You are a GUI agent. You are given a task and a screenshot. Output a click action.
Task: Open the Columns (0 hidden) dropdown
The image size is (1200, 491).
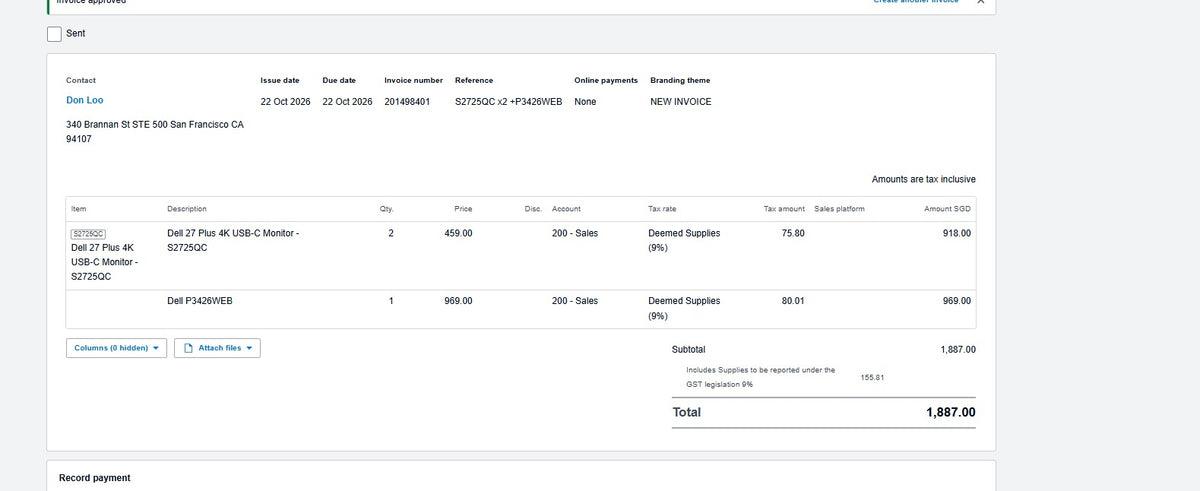click(x=117, y=348)
